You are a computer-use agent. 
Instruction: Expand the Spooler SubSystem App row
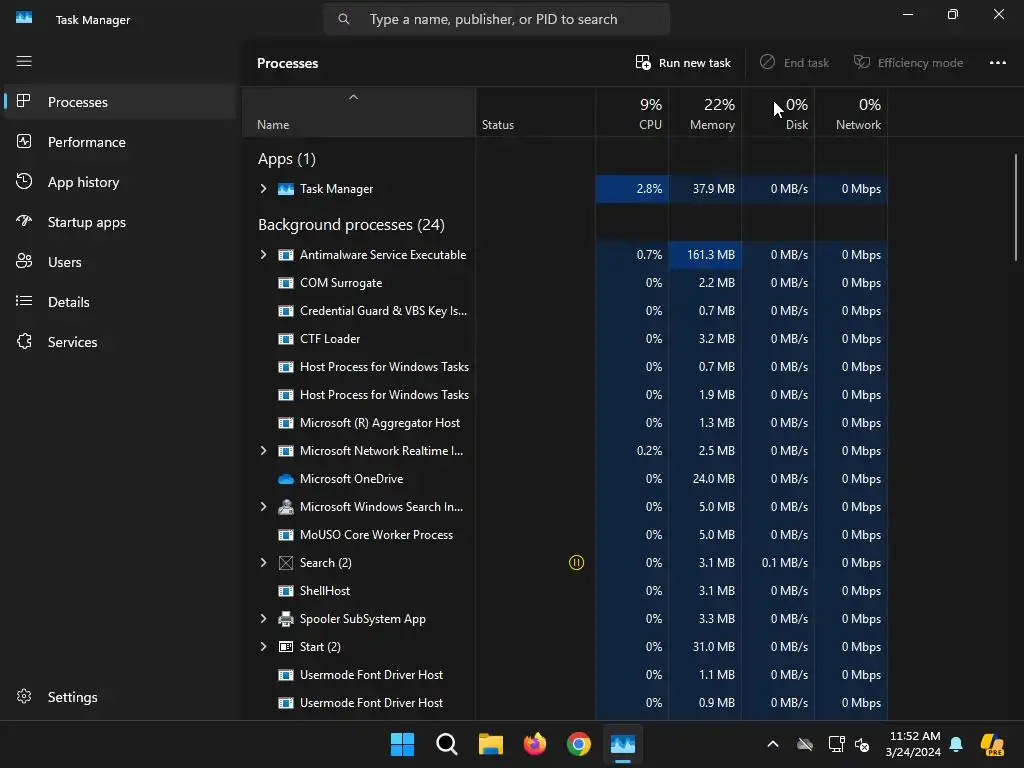pos(263,618)
